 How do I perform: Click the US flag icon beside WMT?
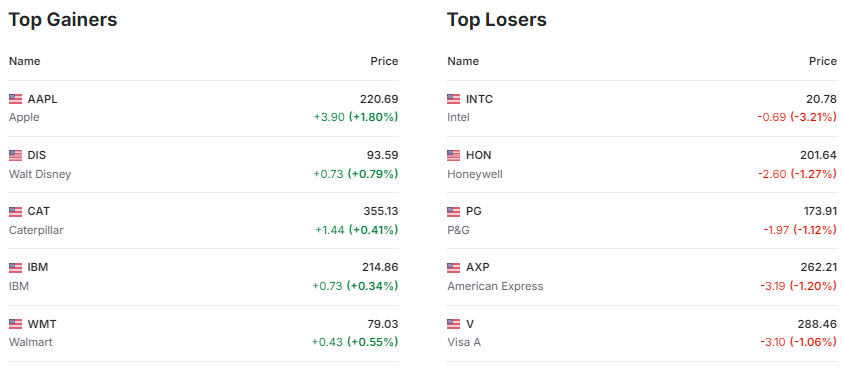pos(16,324)
